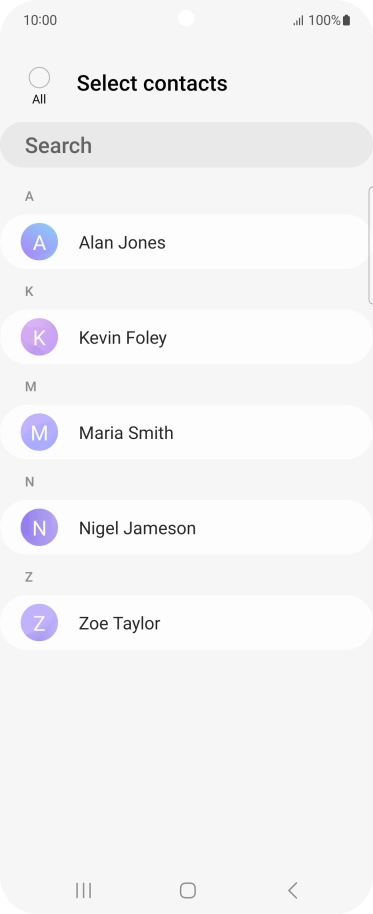
Task: Click the Search contacts field
Action: [186, 145]
